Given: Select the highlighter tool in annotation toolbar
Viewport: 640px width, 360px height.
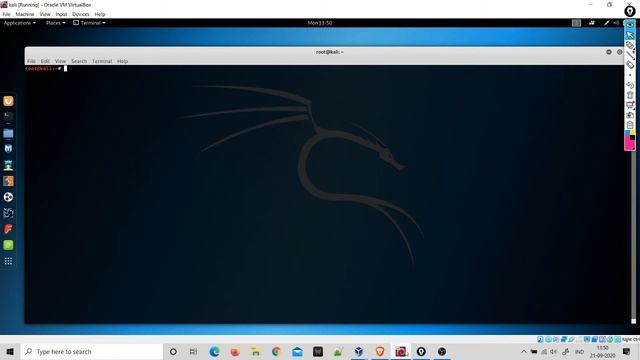Looking at the screenshot, I should [630, 45].
